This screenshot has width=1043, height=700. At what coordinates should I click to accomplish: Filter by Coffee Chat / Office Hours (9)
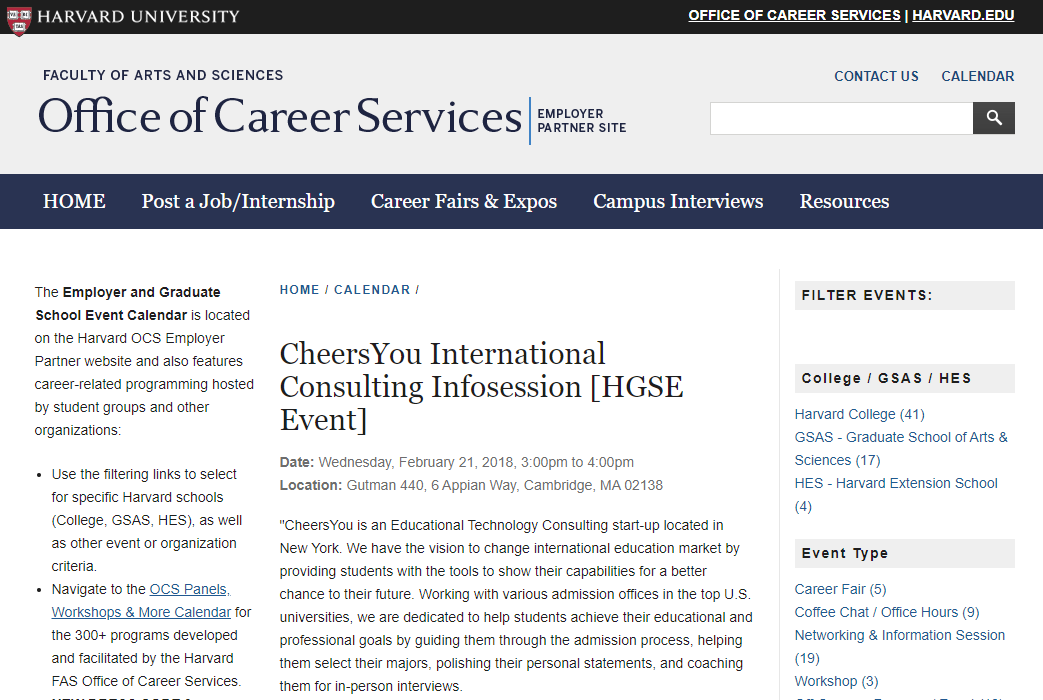coord(887,612)
